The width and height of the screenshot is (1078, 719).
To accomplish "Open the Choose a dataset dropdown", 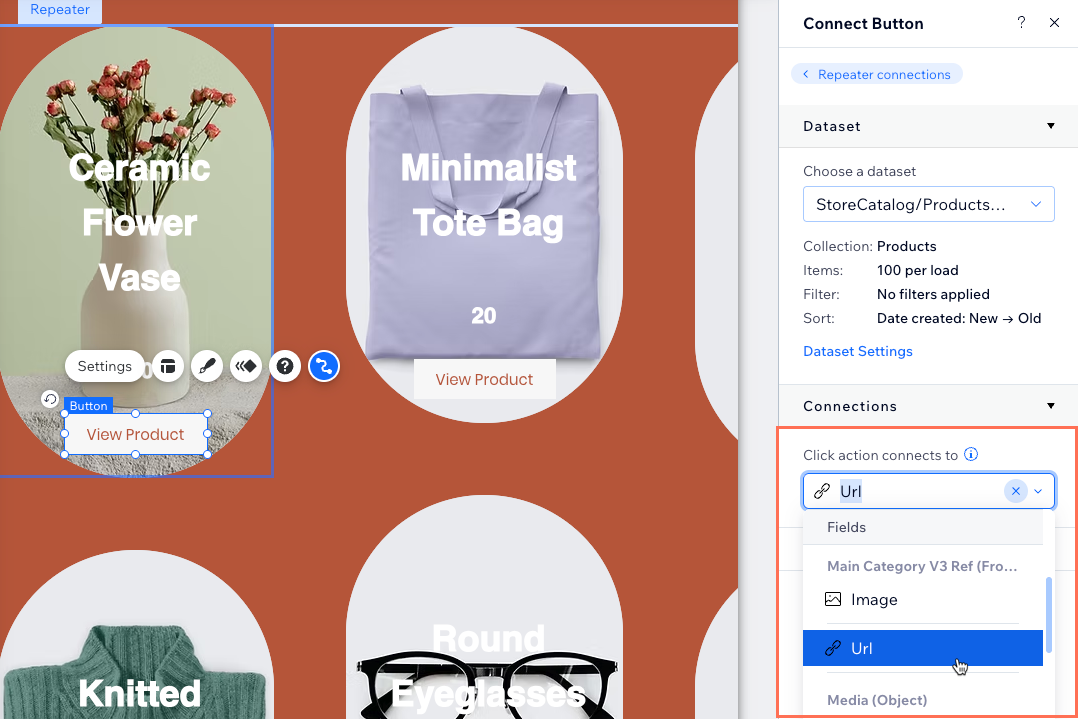I will tap(928, 204).
